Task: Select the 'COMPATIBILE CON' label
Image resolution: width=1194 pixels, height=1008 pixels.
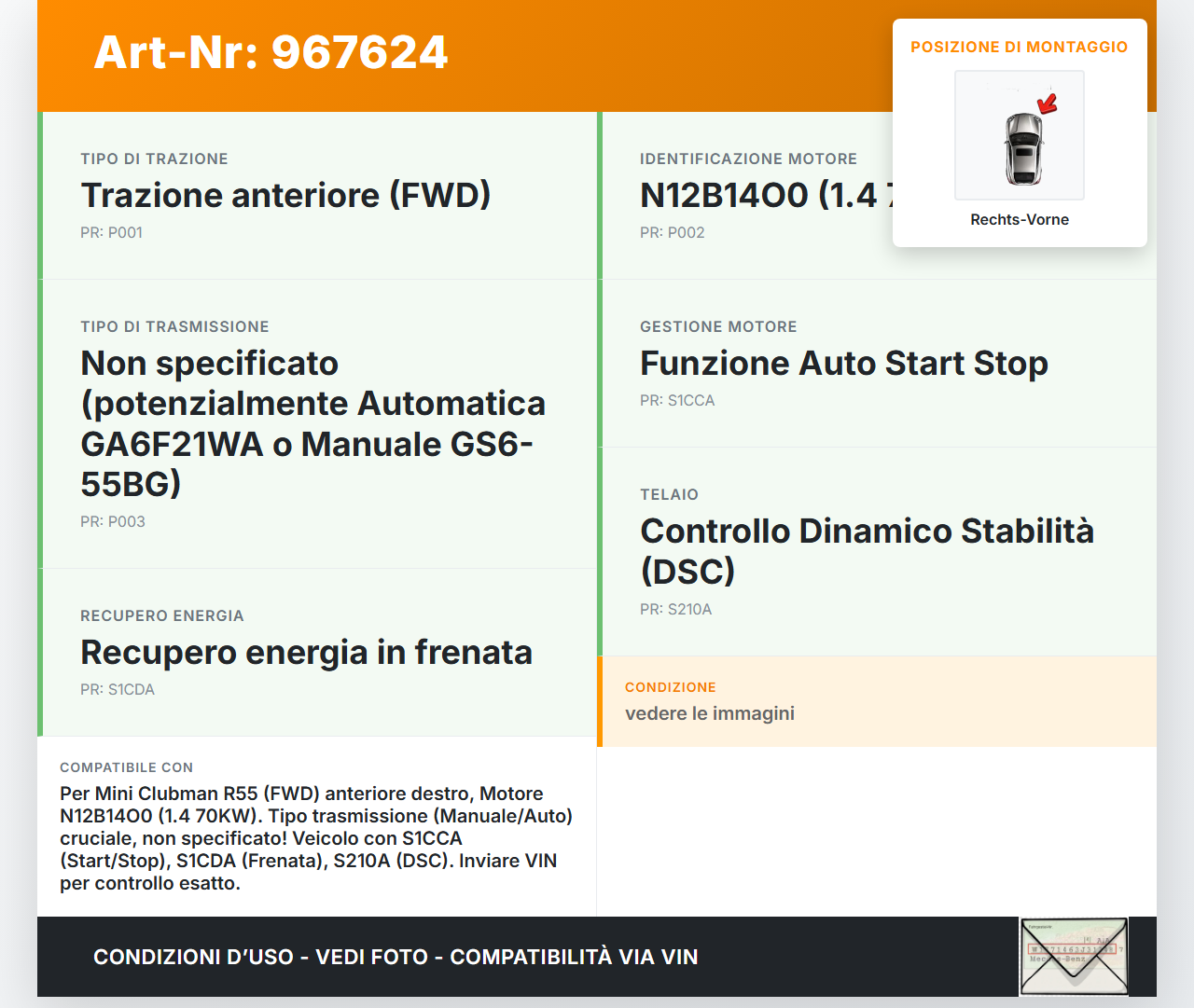Action: click(127, 767)
